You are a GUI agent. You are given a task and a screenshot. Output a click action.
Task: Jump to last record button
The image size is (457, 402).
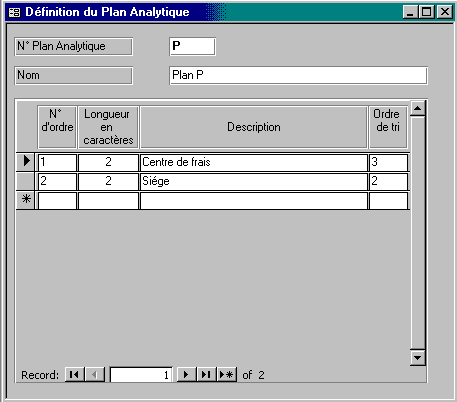206,375
